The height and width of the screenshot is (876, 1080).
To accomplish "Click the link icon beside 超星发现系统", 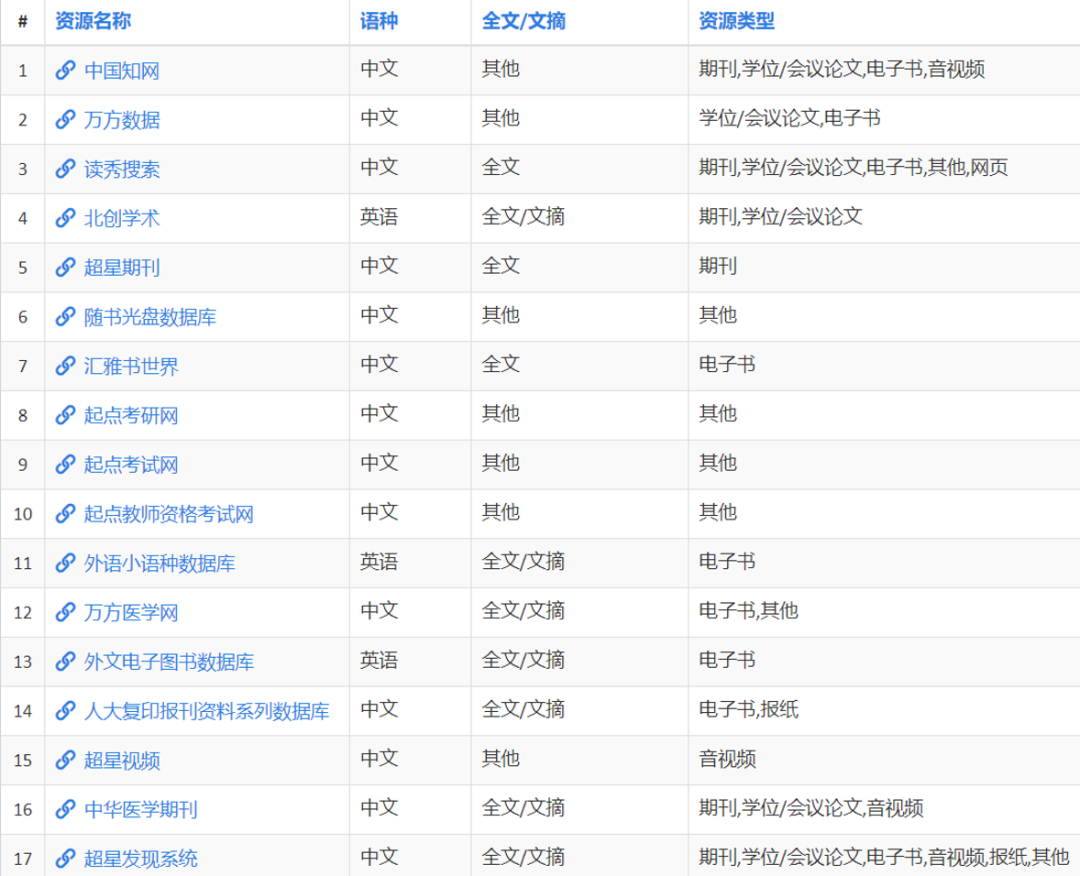I will point(65,859).
